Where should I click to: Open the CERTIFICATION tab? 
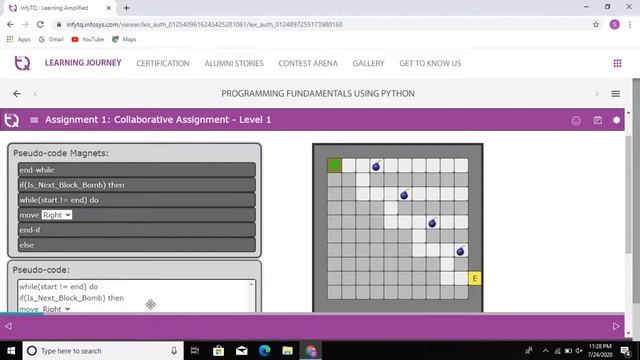click(x=163, y=63)
